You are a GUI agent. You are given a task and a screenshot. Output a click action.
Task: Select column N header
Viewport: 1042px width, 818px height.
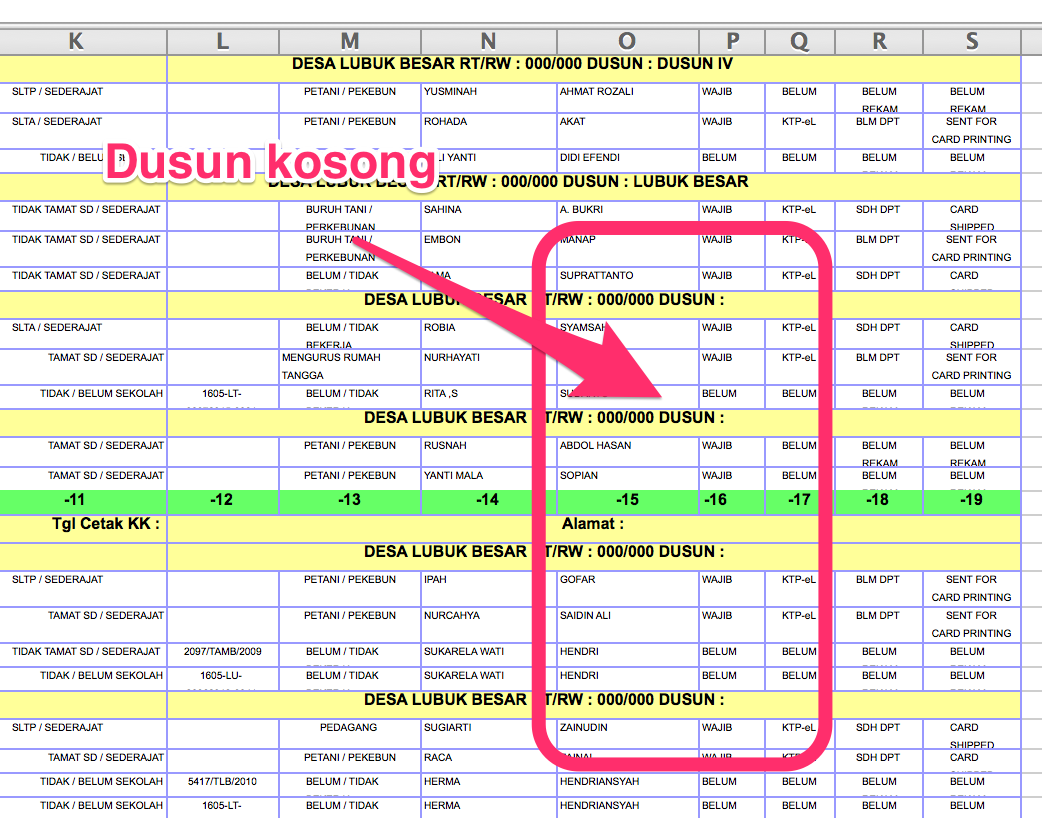point(488,41)
